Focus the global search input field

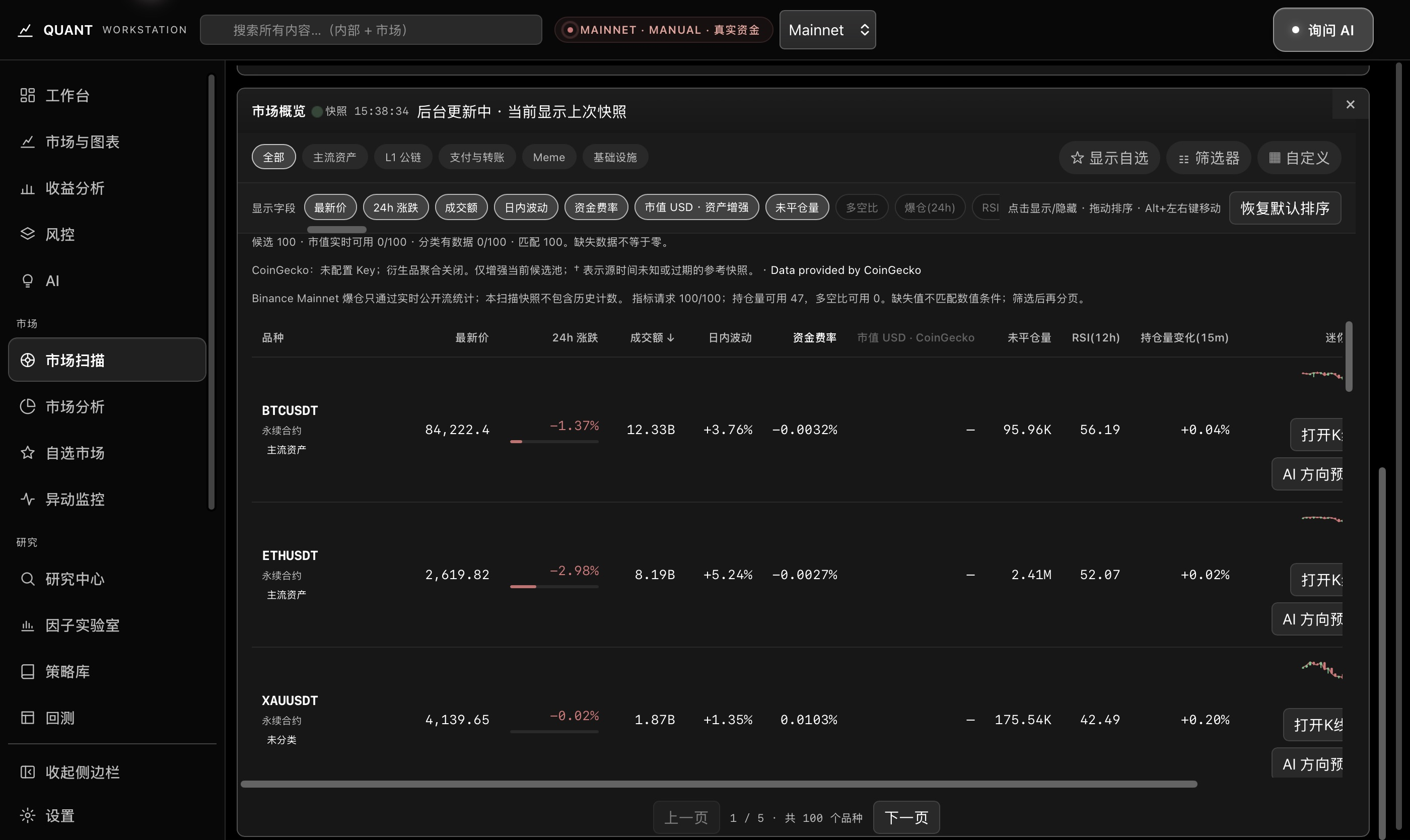(371, 30)
